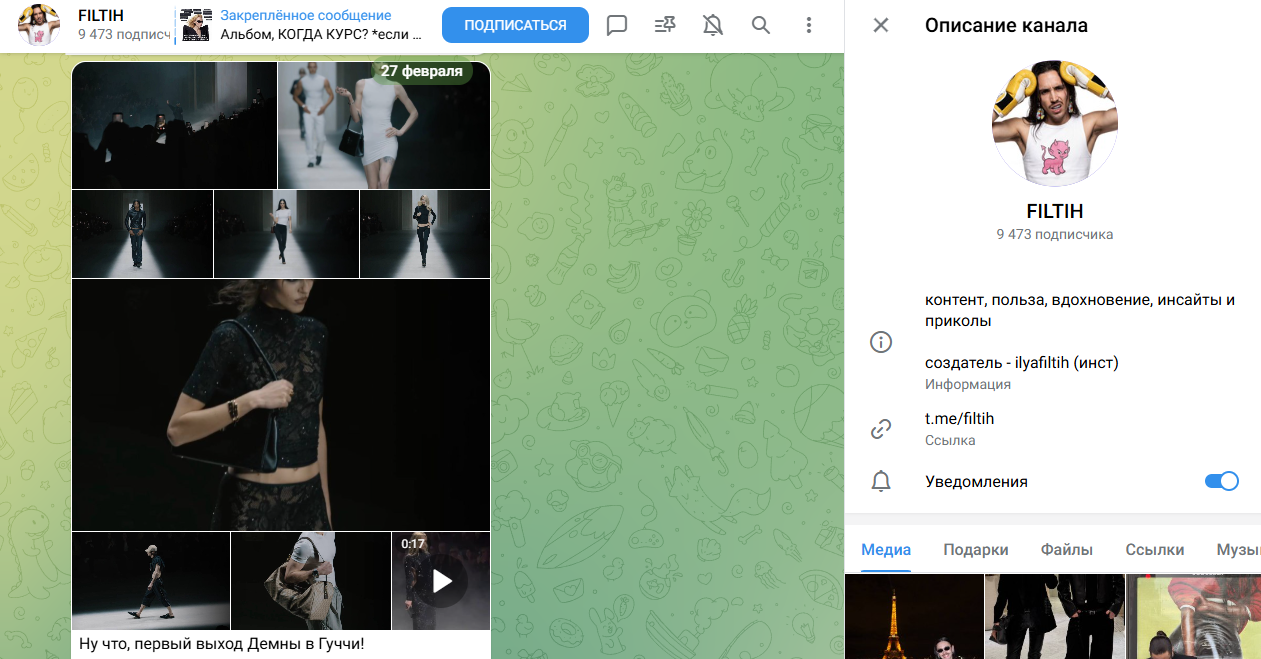Open the Eiffel Tower media thumbnail
Screen dimensions: 1261x659
click(914, 616)
